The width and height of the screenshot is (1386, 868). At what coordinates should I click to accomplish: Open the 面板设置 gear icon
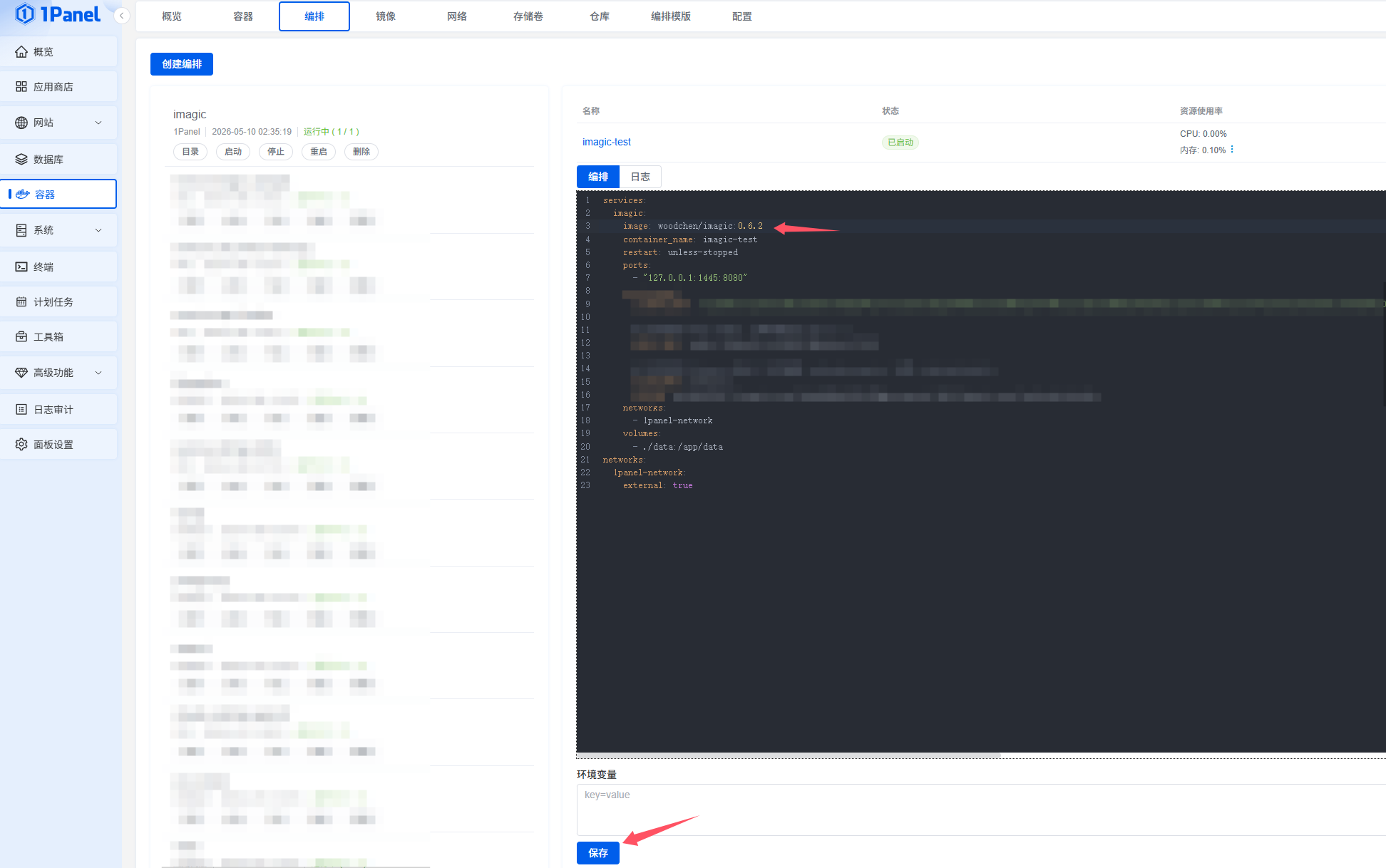21,445
